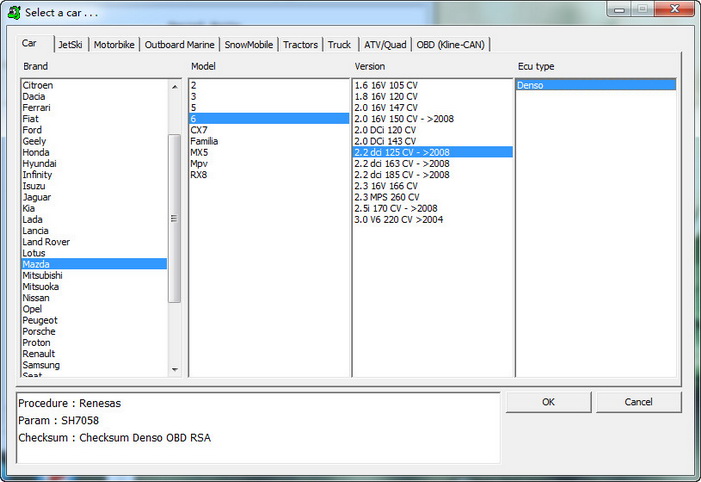
Task: Open the Tractors tab
Action: (300, 45)
